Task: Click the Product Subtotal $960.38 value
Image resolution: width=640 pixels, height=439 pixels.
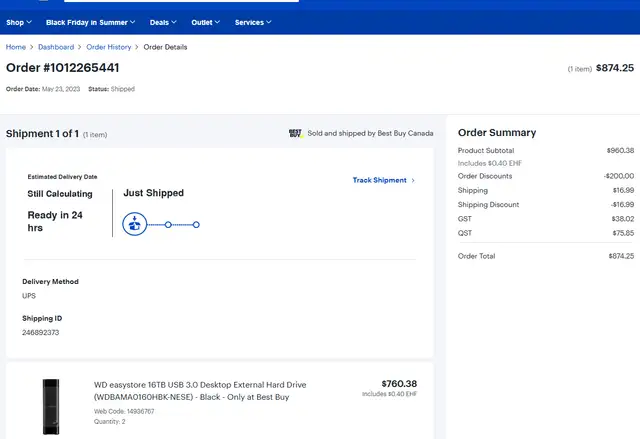Action: pyautogui.click(x=620, y=151)
